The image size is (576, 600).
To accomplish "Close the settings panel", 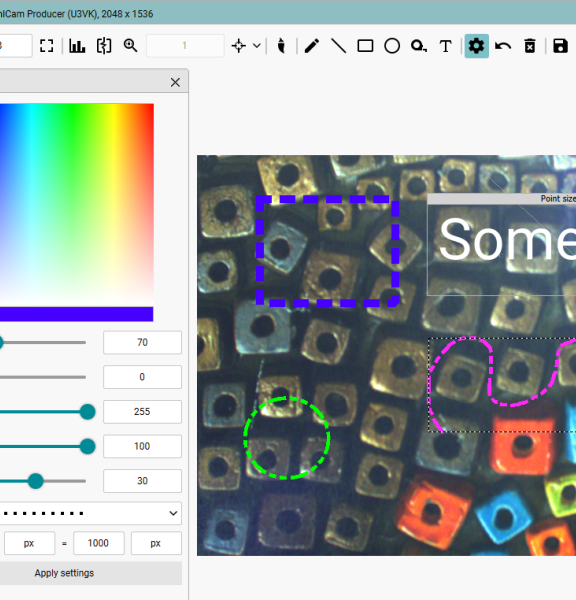I will coord(175,82).
